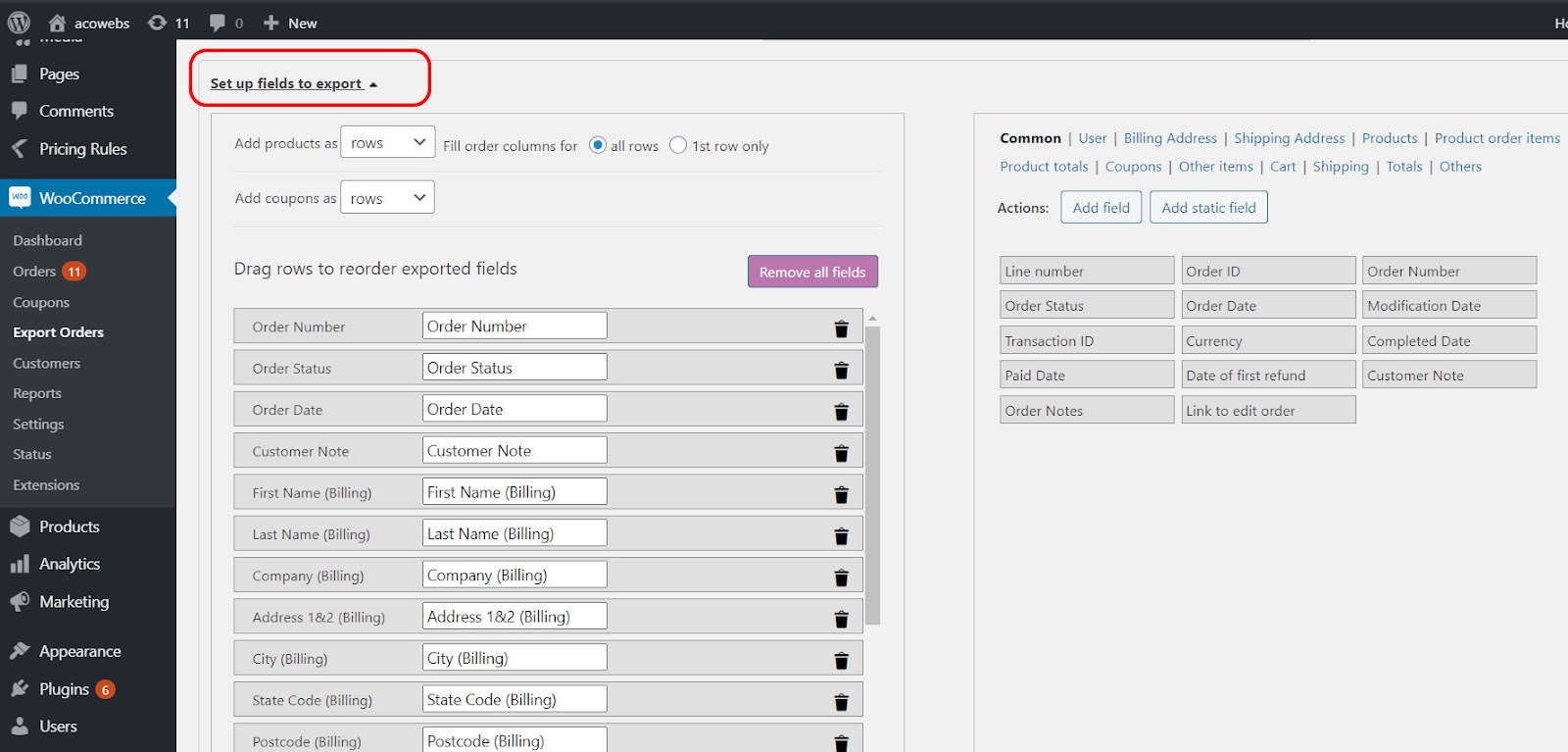This screenshot has width=1568, height=752.
Task: Delete the State Code (Billing) field row
Action: (x=841, y=702)
